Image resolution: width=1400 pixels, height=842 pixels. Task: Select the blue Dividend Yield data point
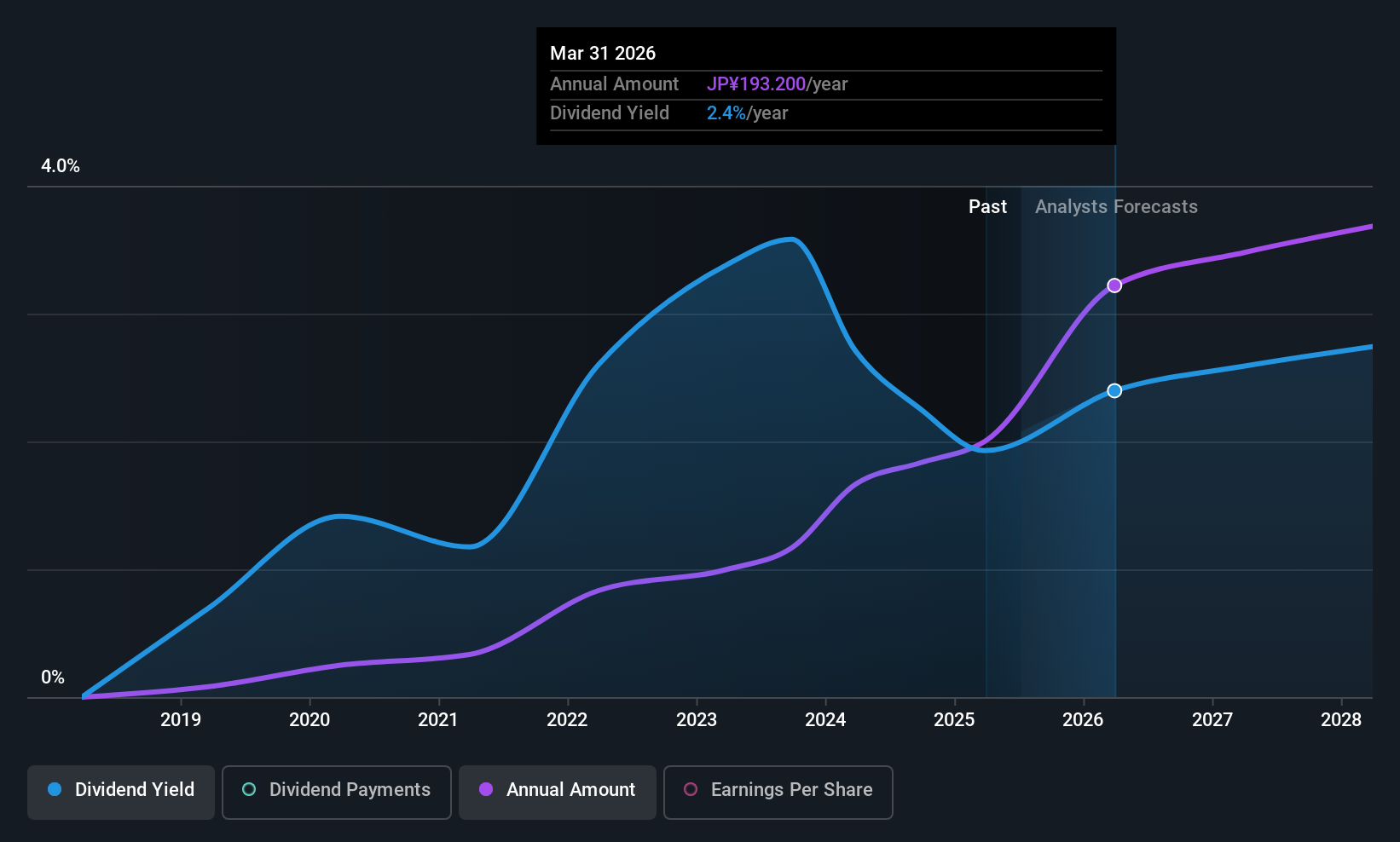coord(1114,391)
